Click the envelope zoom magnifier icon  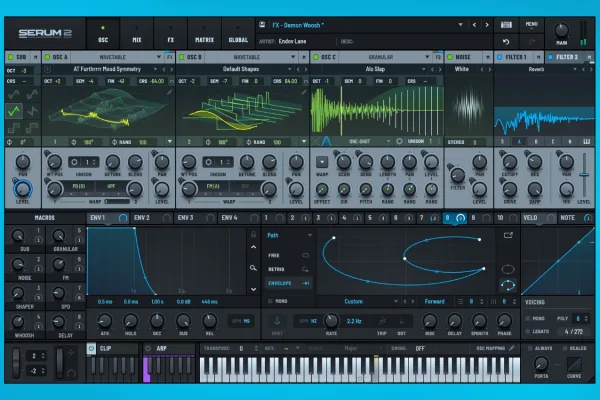[x=253, y=268]
